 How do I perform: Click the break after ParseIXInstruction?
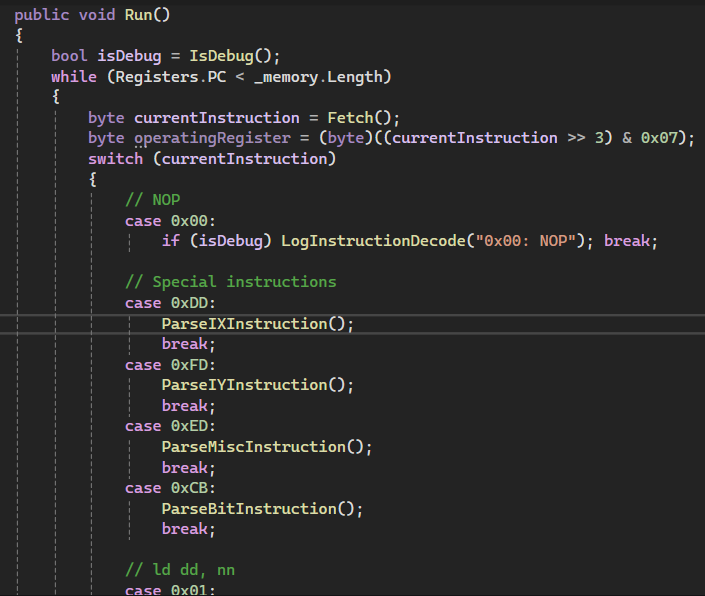click(185, 344)
